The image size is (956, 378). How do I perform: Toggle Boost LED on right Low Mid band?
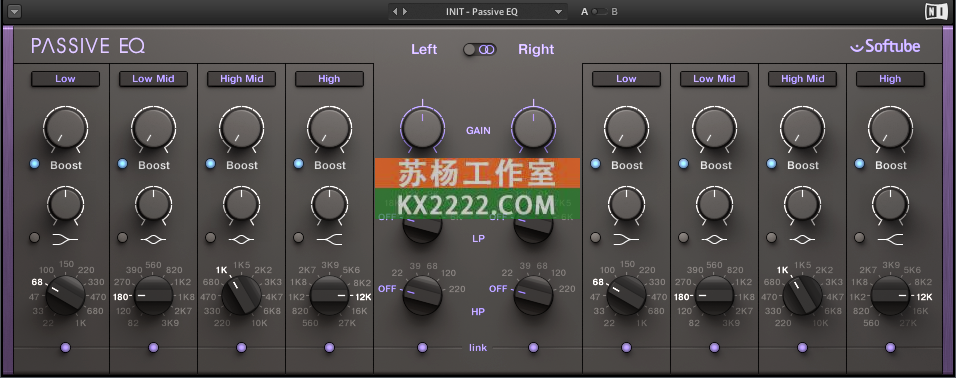683,164
